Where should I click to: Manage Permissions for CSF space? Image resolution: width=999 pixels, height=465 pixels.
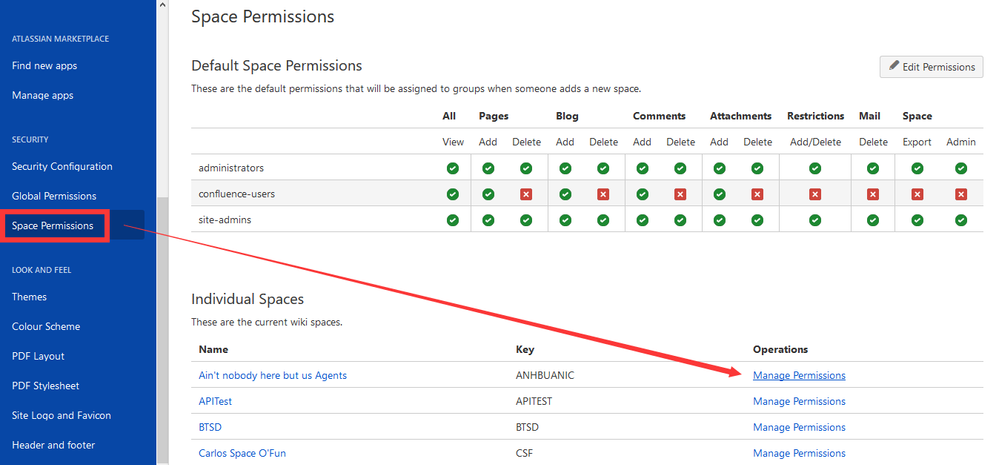(x=799, y=454)
